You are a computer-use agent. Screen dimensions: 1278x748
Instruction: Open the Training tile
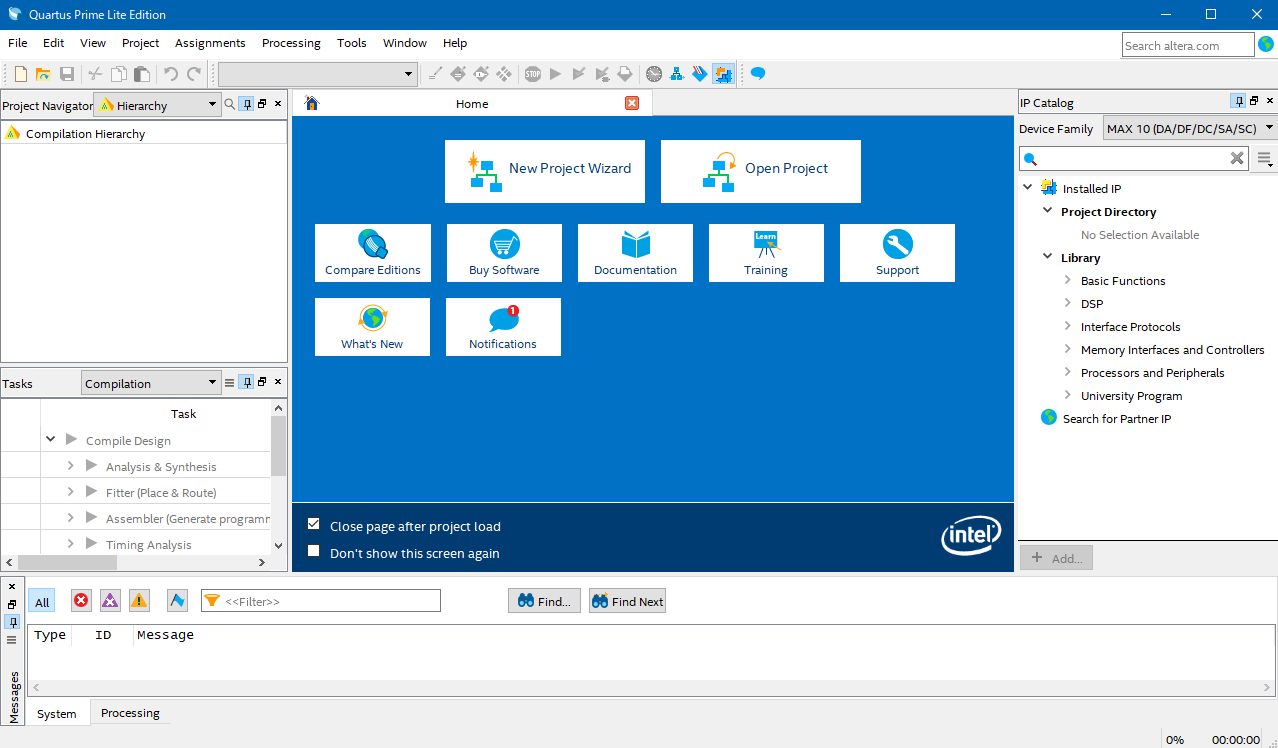click(766, 253)
